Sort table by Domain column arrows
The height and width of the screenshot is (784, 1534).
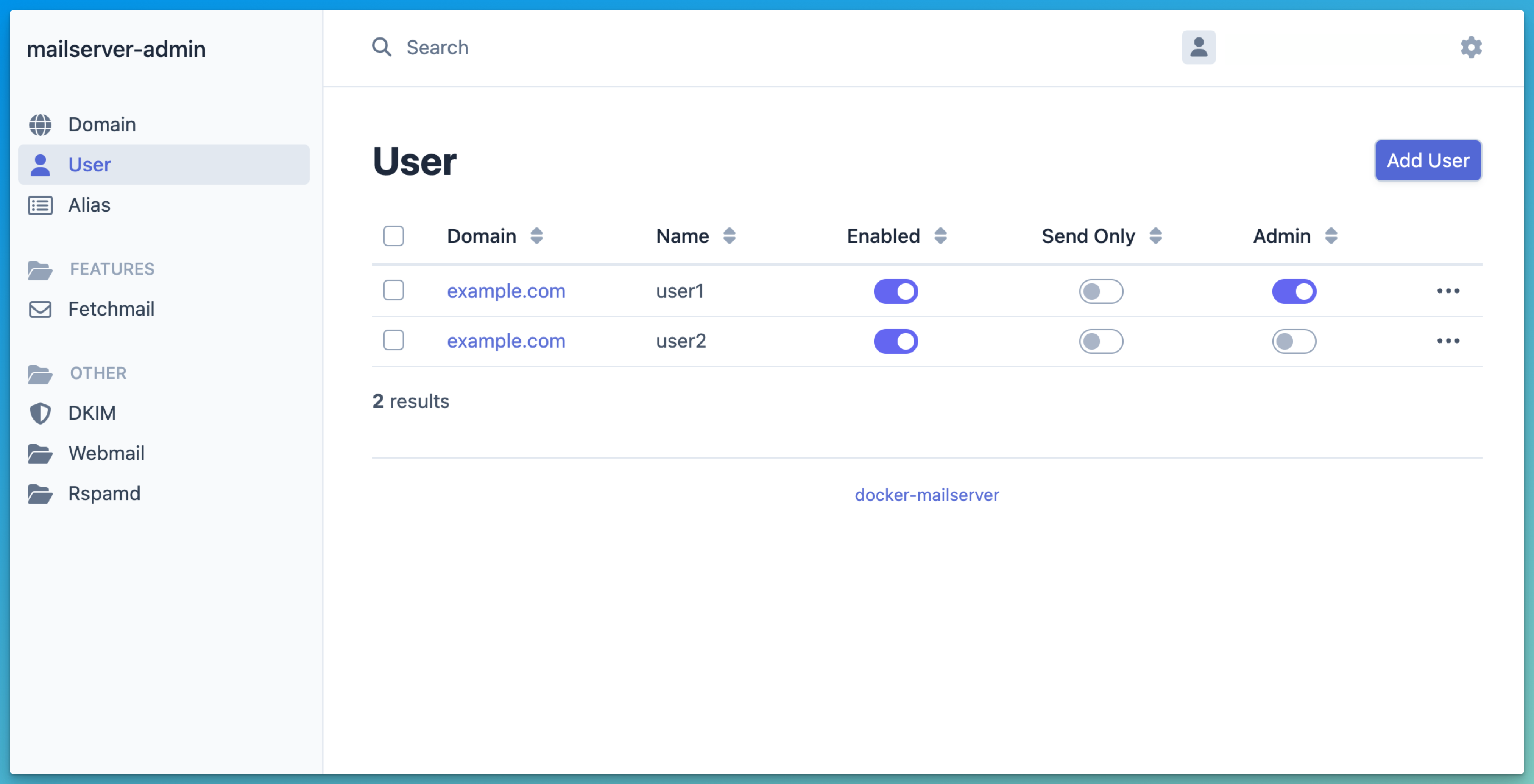coord(536,236)
